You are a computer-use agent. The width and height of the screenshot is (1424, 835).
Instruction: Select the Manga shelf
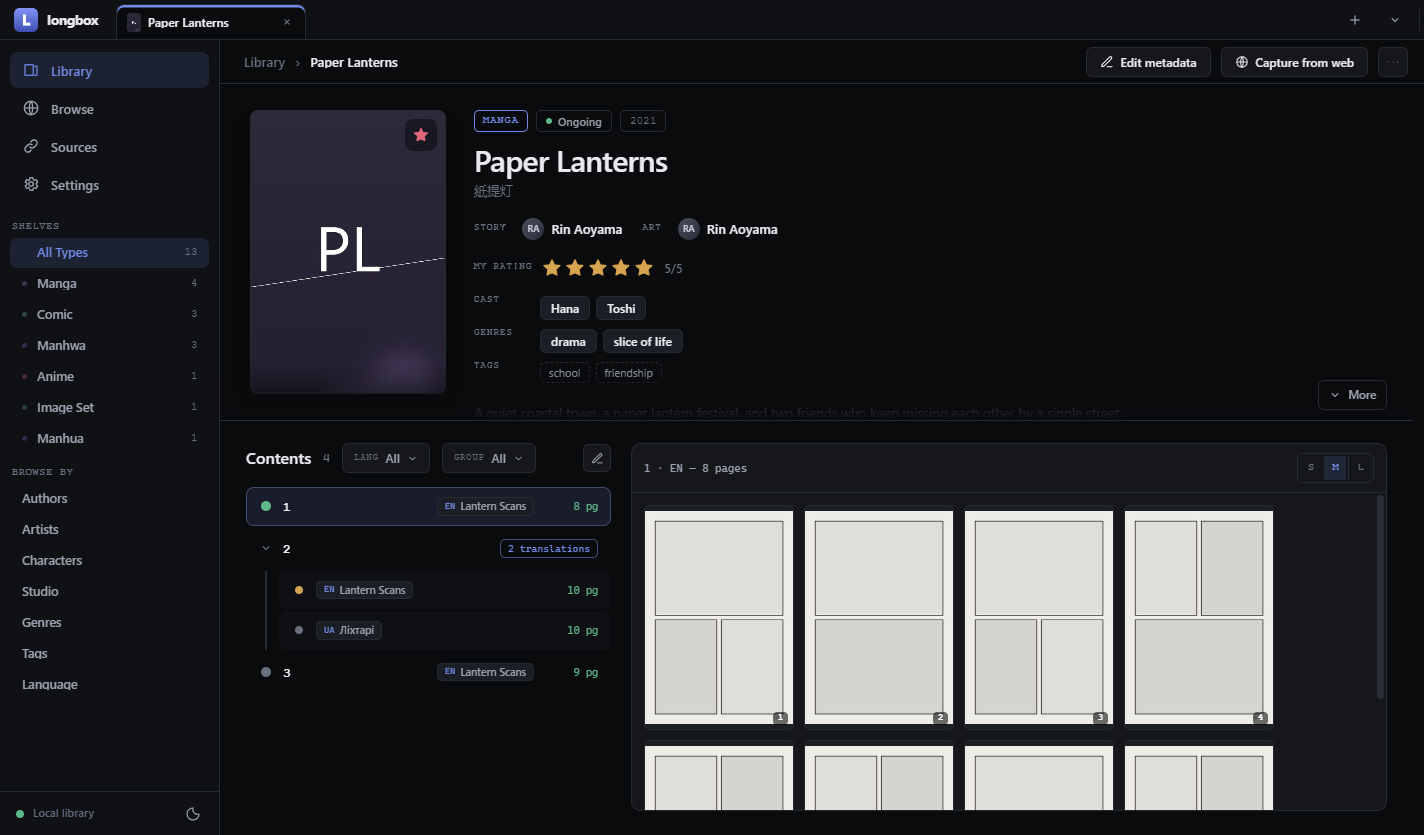[x=109, y=284]
